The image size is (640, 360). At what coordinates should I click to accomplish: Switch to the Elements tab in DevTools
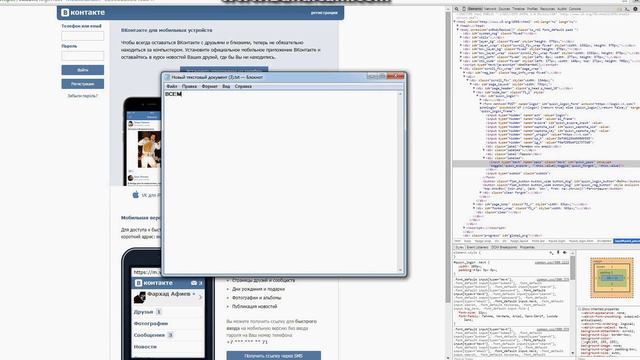pos(475,9)
